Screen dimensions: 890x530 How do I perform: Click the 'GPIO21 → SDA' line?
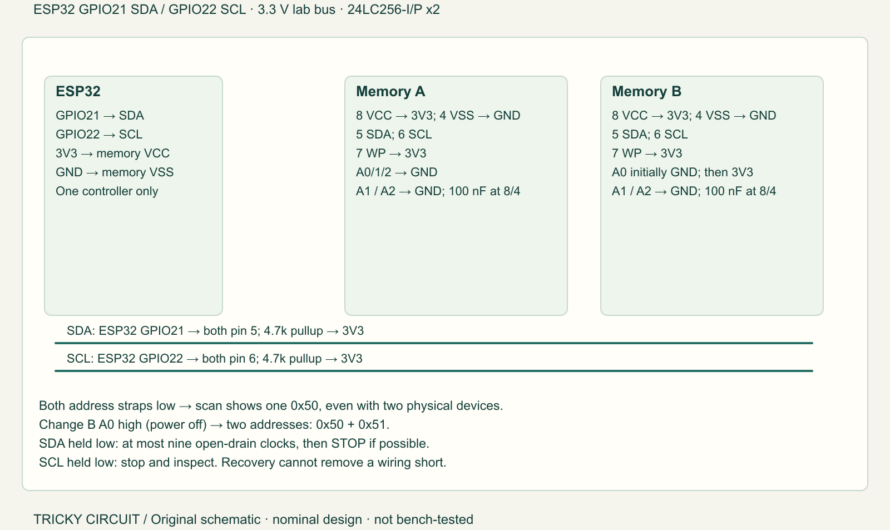pos(100,116)
